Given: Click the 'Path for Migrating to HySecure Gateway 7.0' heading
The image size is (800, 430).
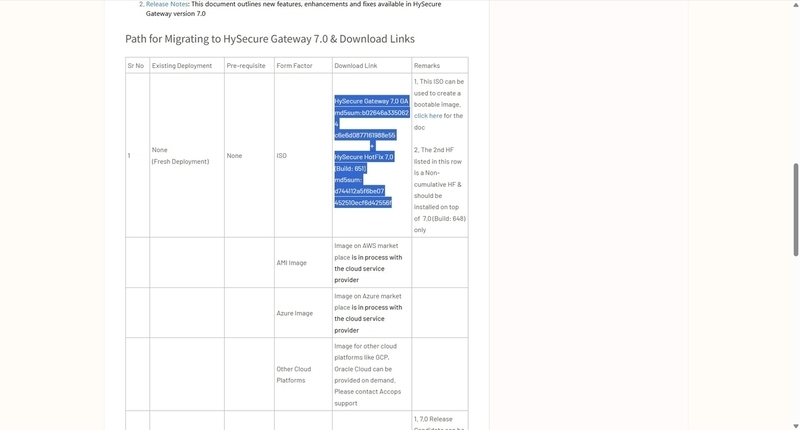Looking at the screenshot, I should point(270,39).
